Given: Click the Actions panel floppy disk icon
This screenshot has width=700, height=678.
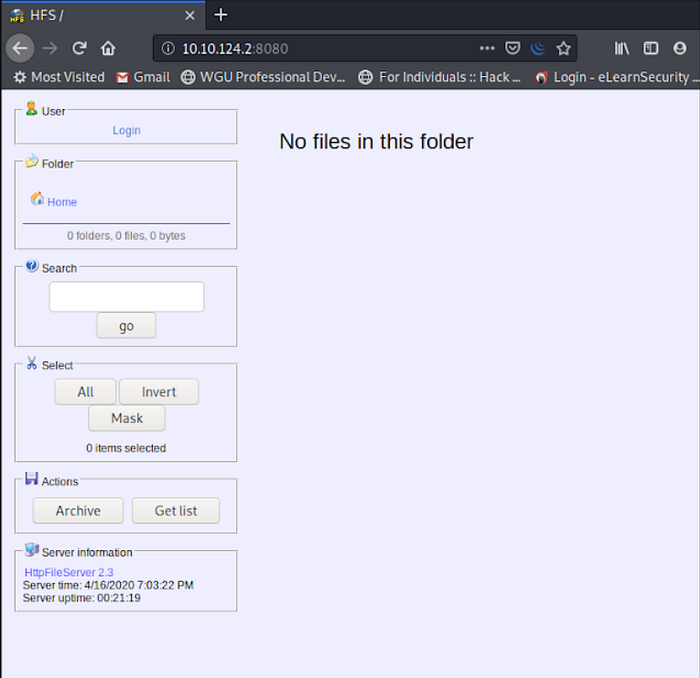Looking at the screenshot, I should (31, 478).
